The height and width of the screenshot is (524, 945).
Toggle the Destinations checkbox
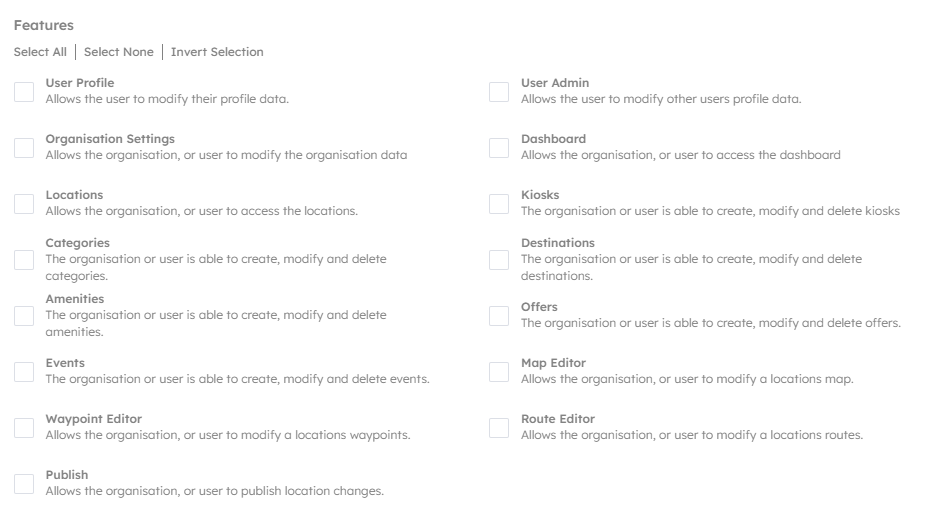pos(499,260)
